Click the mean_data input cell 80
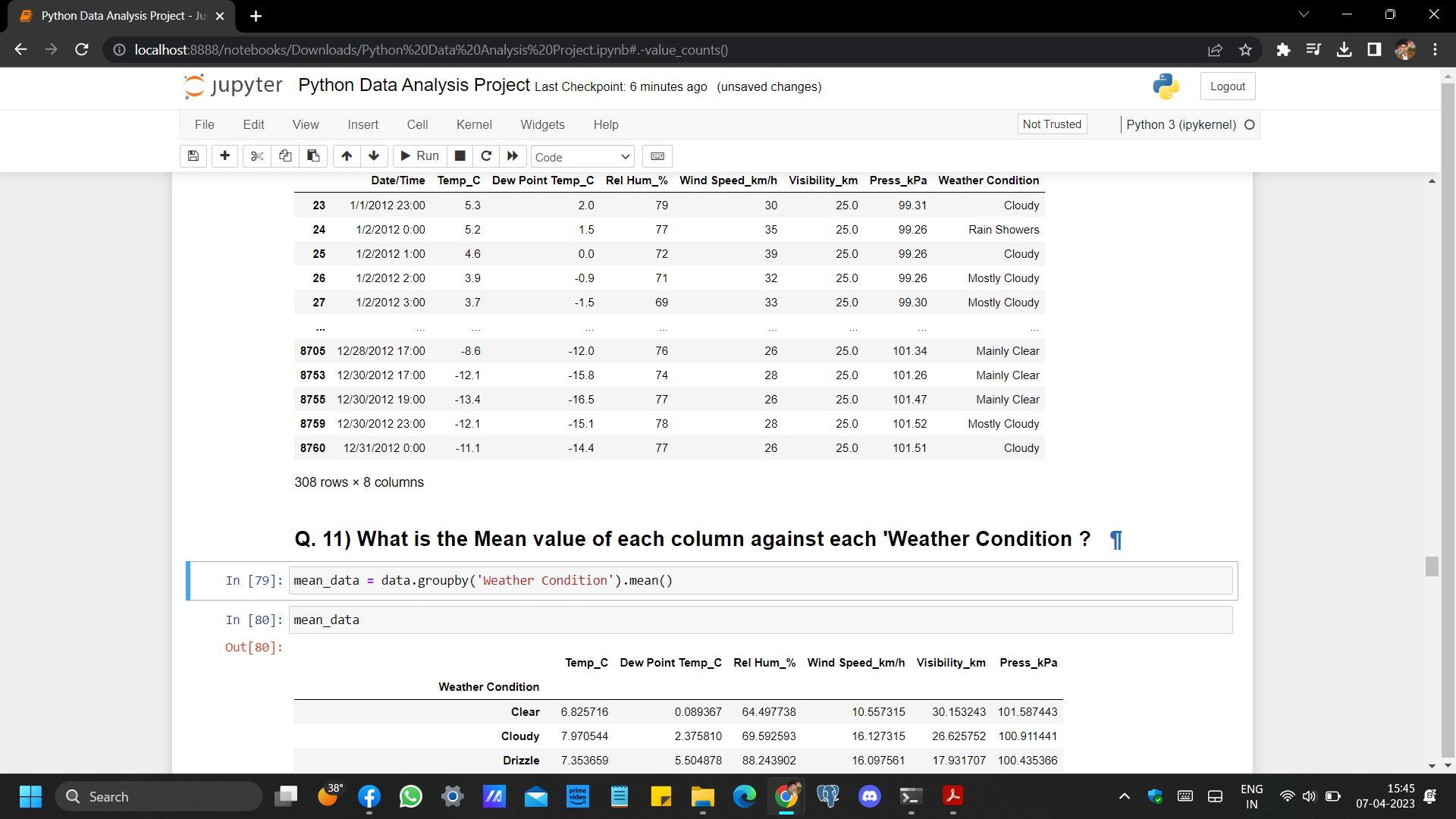 click(x=760, y=620)
